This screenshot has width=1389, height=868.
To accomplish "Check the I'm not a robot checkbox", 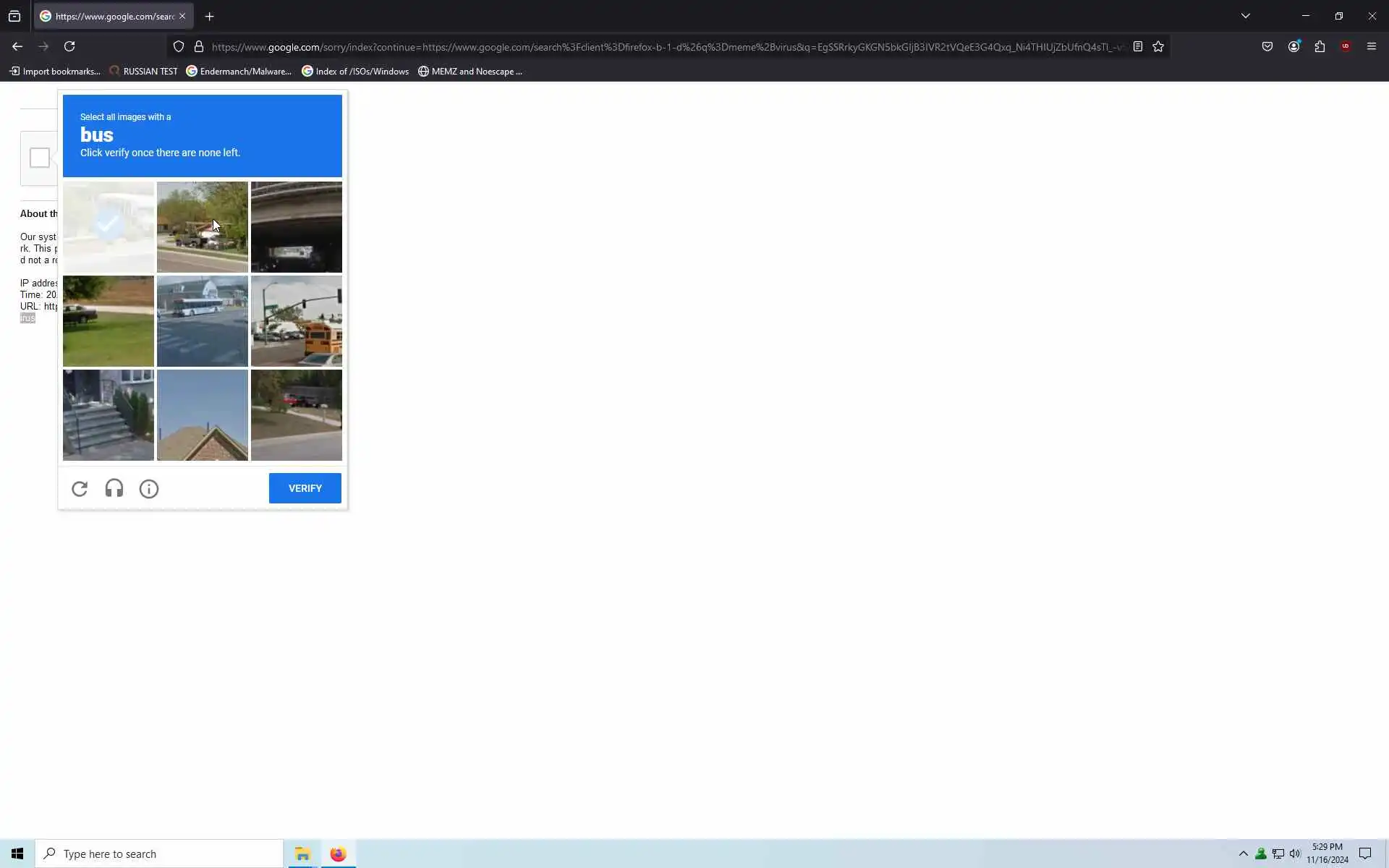I will click(x=40, y=158).
